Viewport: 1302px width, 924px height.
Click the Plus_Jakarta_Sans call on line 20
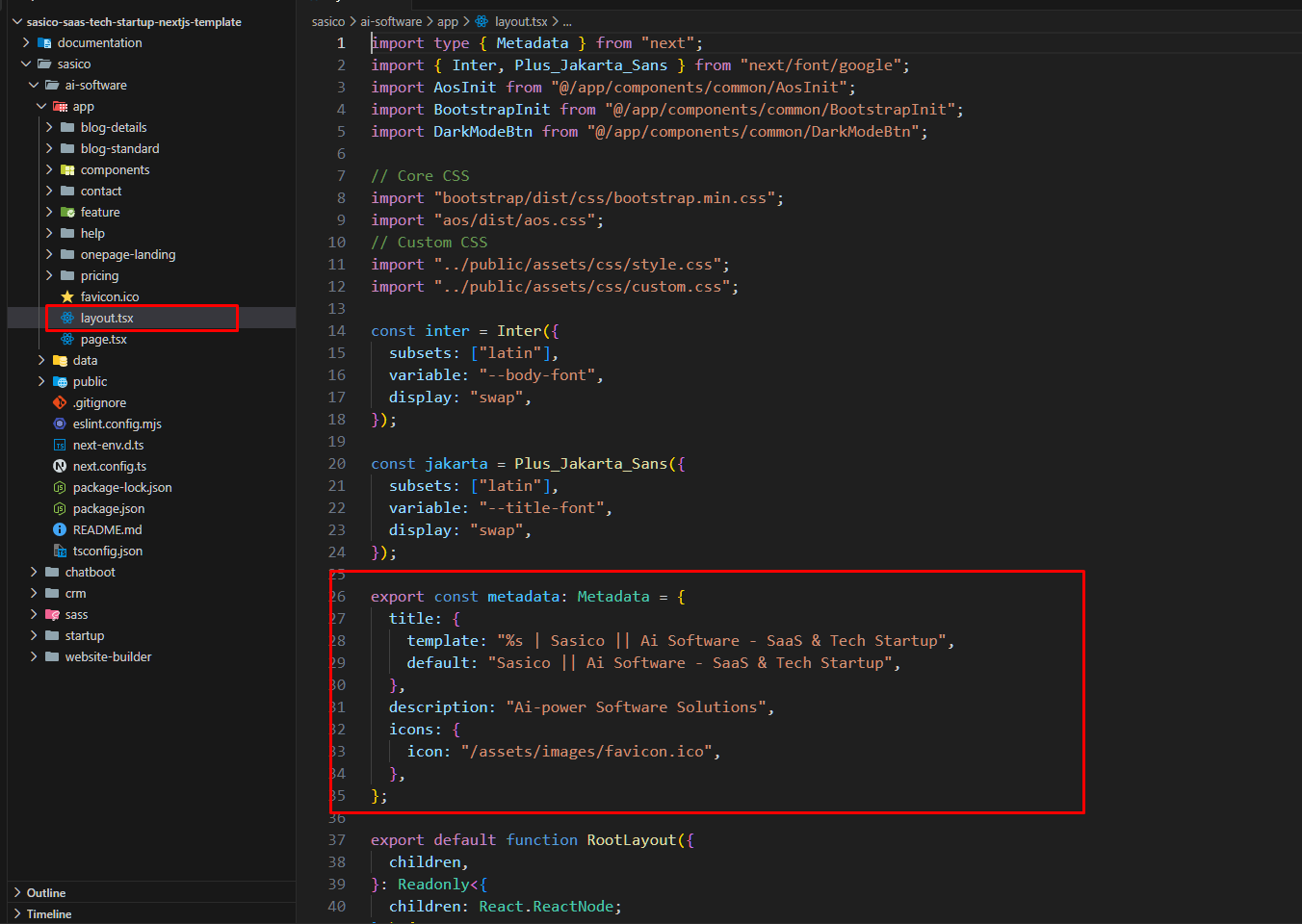[591, 464]
